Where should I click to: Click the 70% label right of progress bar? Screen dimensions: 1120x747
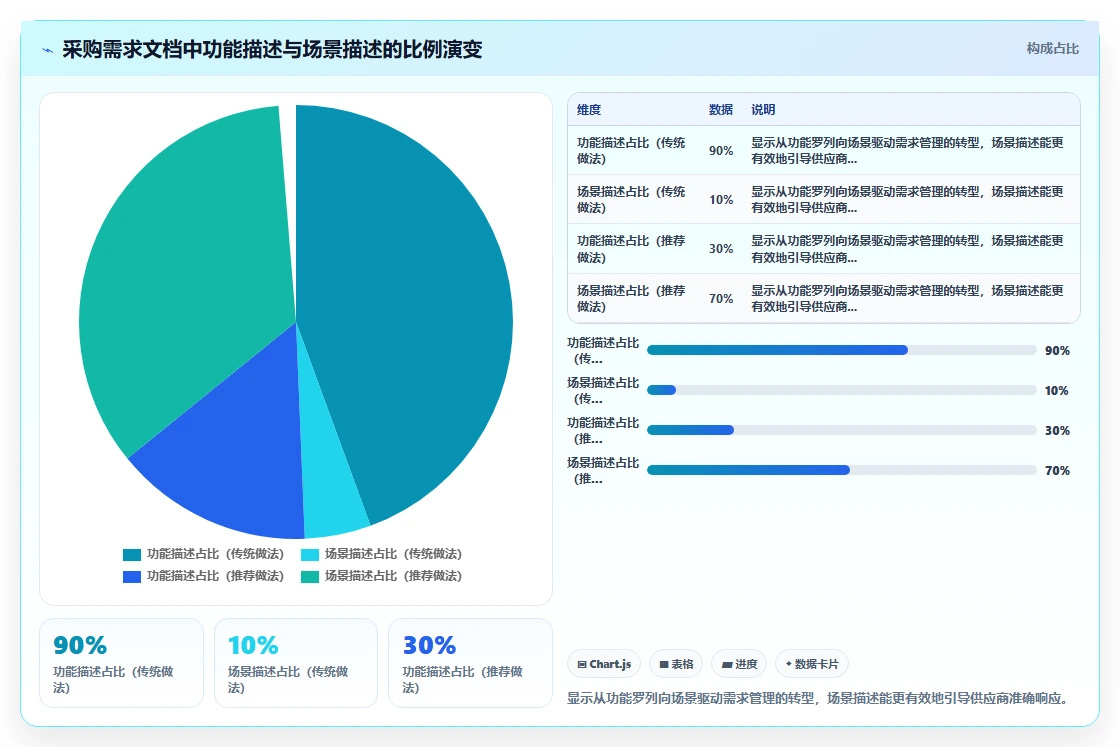tap(1057, 471)
